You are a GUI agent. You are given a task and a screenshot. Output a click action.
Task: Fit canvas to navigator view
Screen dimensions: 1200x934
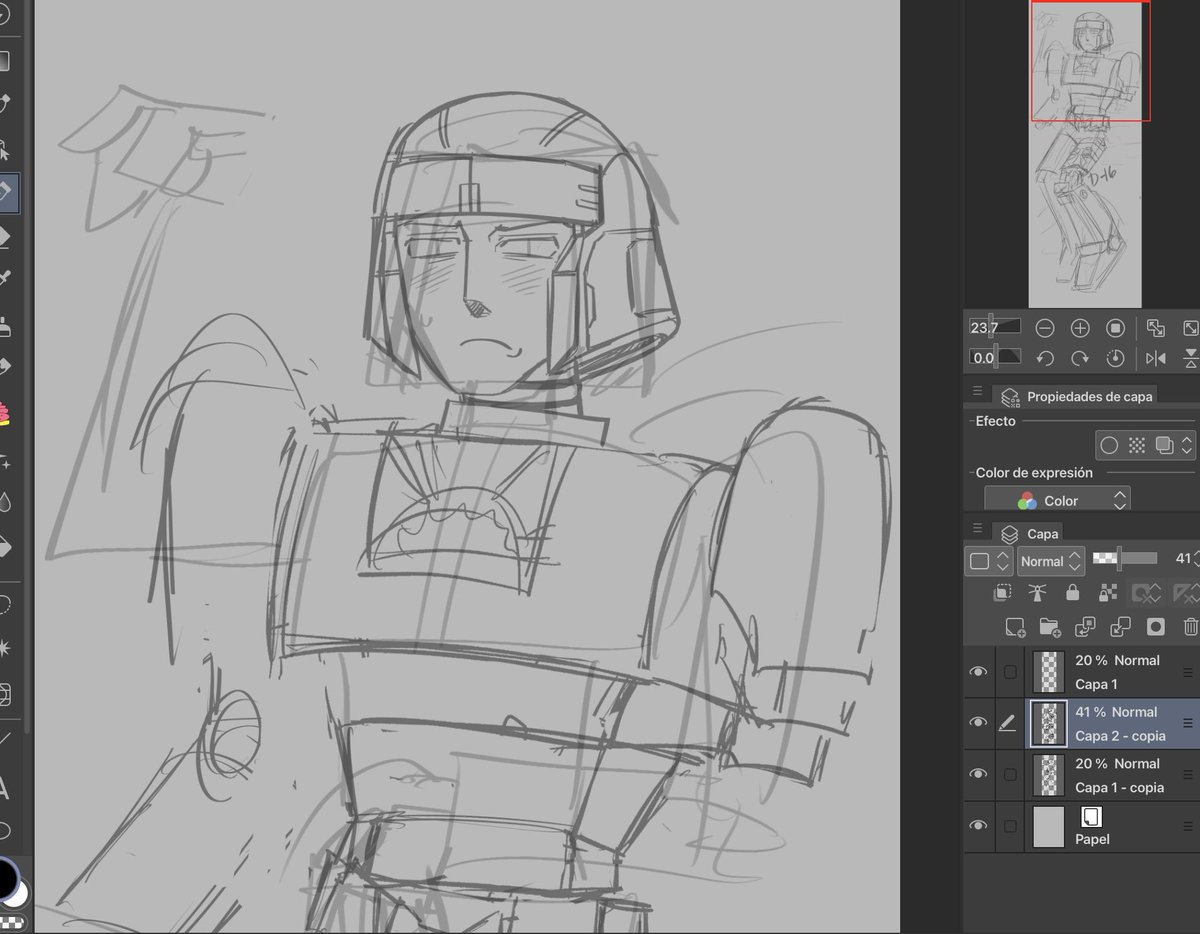1156,328
